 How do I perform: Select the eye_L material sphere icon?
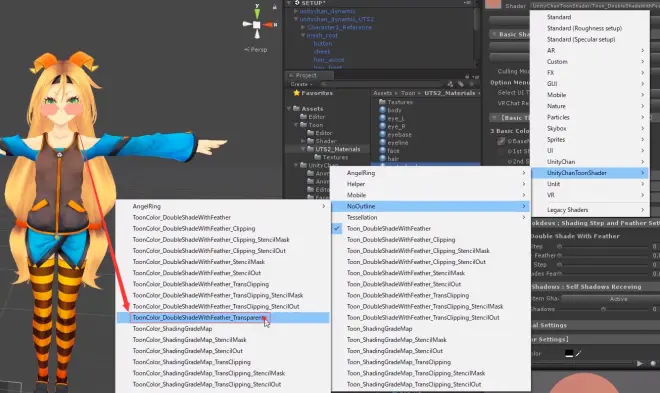point(383,118)
